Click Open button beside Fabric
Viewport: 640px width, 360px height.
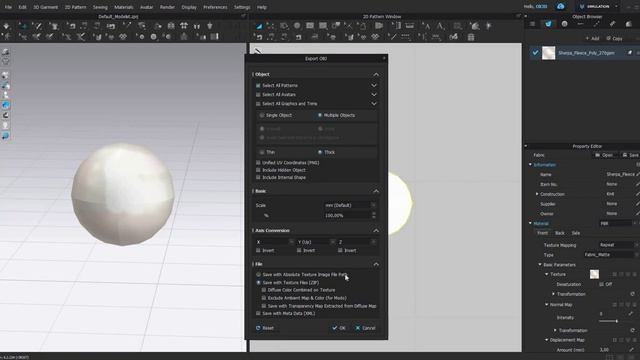[604, 155]
